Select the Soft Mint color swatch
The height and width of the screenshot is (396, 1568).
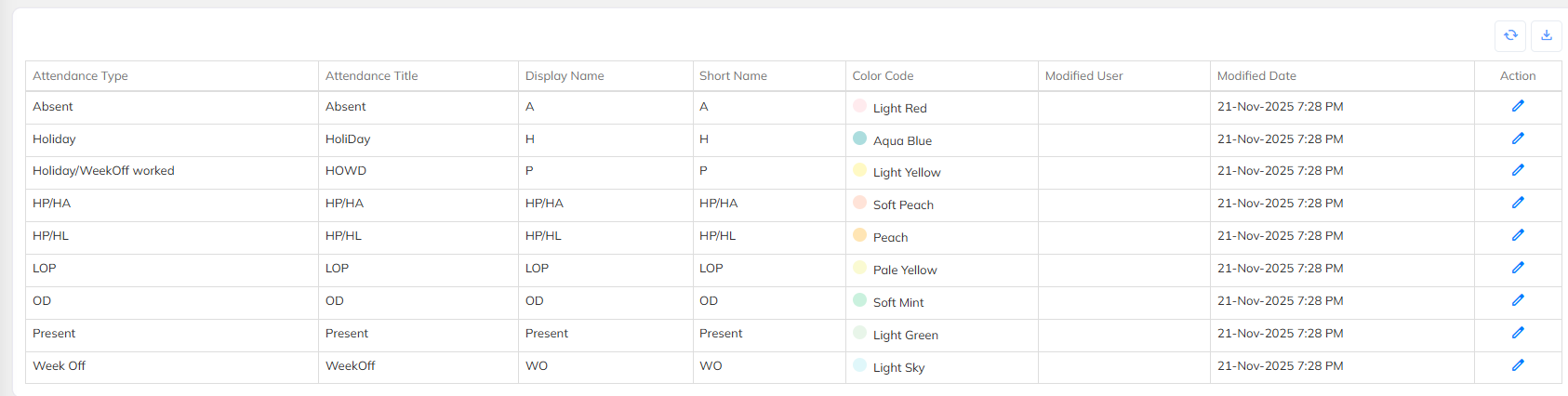(860, 300)
